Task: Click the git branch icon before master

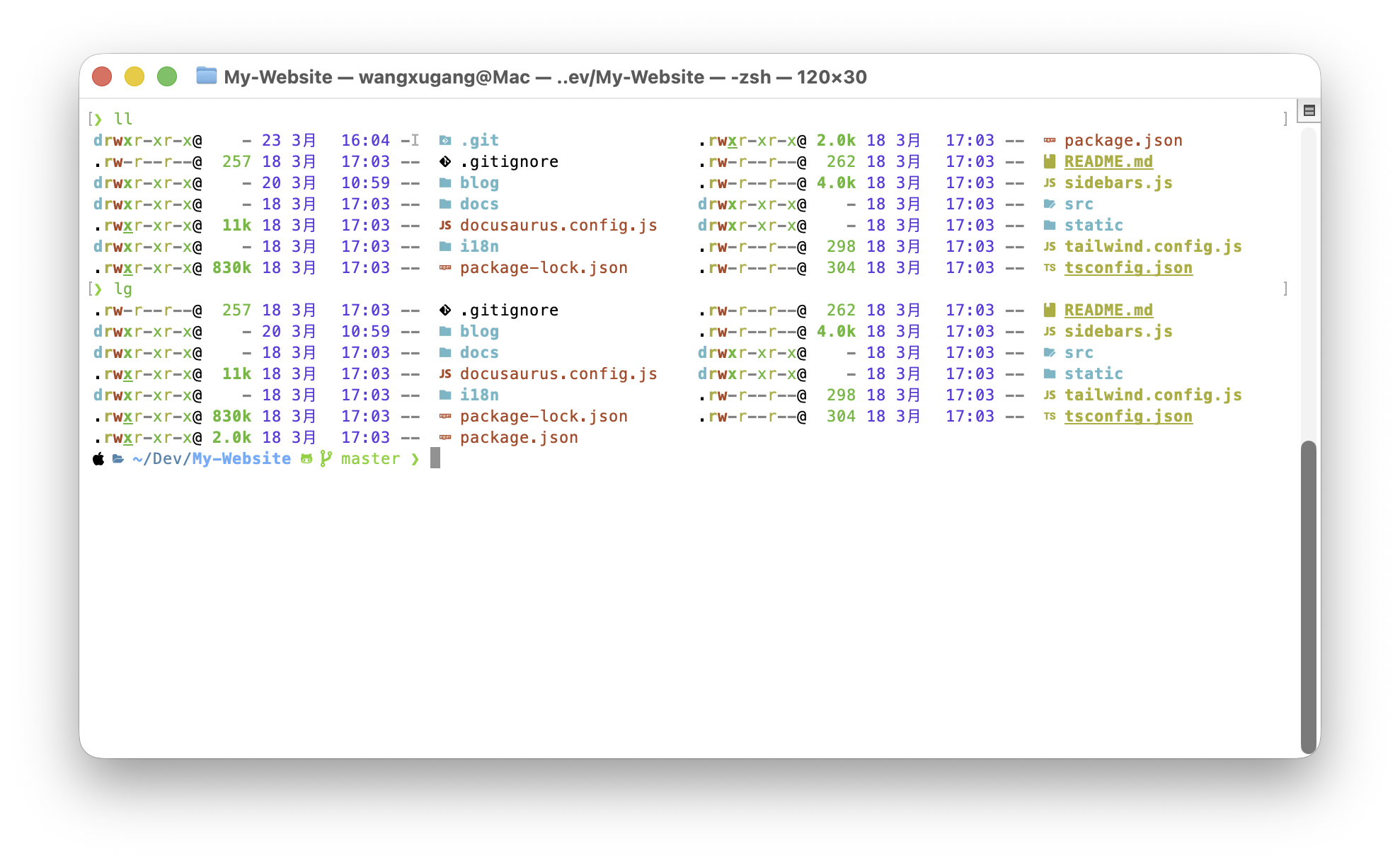Action: 326,458
